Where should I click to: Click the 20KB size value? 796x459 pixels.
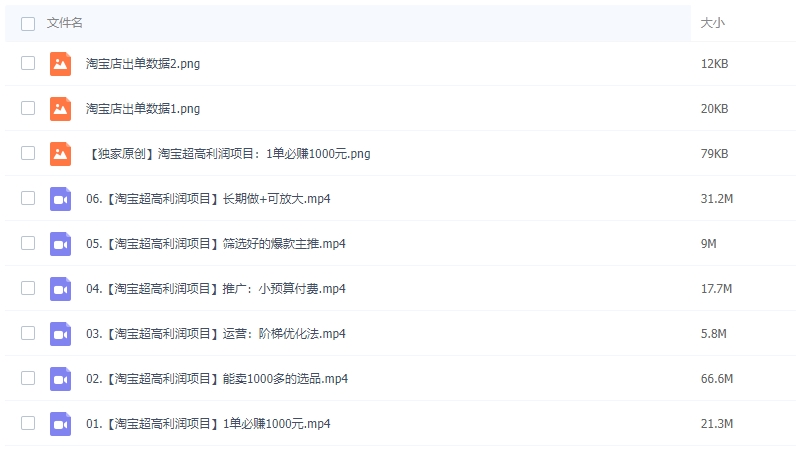point(714,109)
